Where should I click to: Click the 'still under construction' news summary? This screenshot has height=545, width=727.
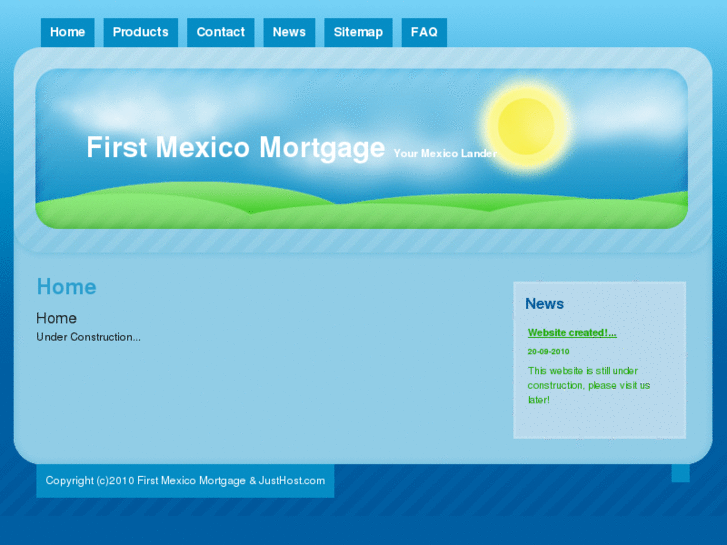click(x=589, y=385)
